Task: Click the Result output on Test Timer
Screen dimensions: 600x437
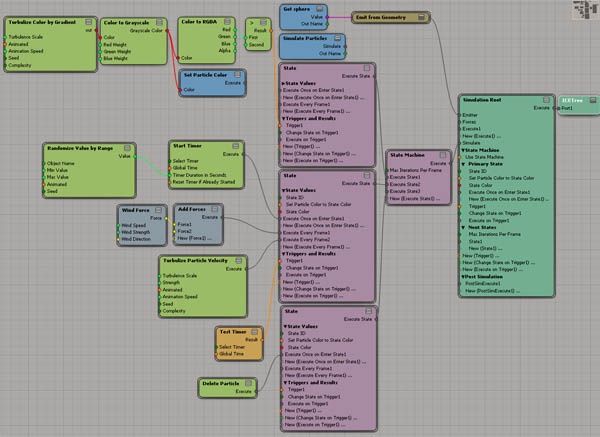Action: (262, 340)
